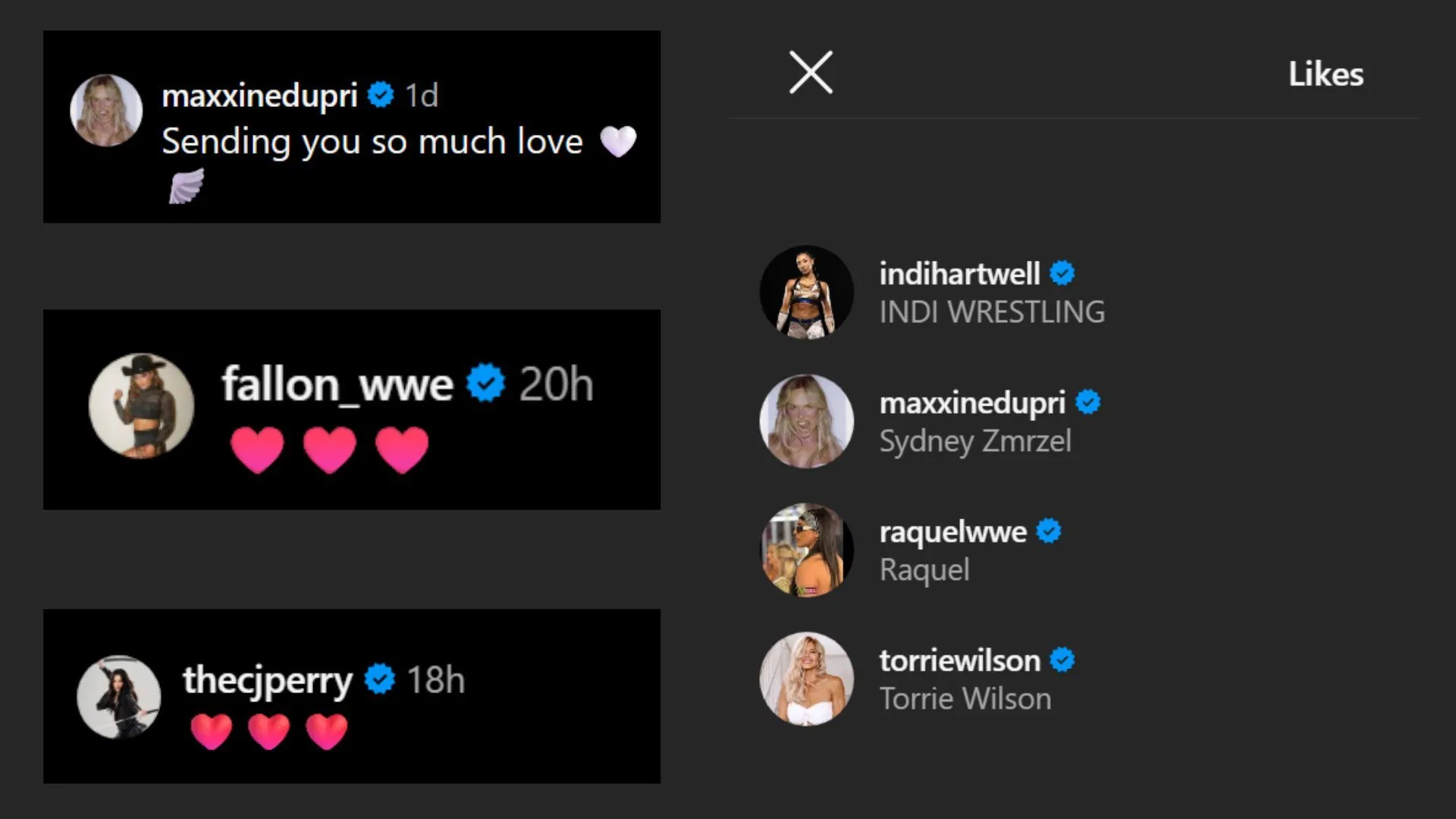Screen dimensions: 1456x819
Task: Click maxxinedupri username in Likes list
Action: pos(972,403)
